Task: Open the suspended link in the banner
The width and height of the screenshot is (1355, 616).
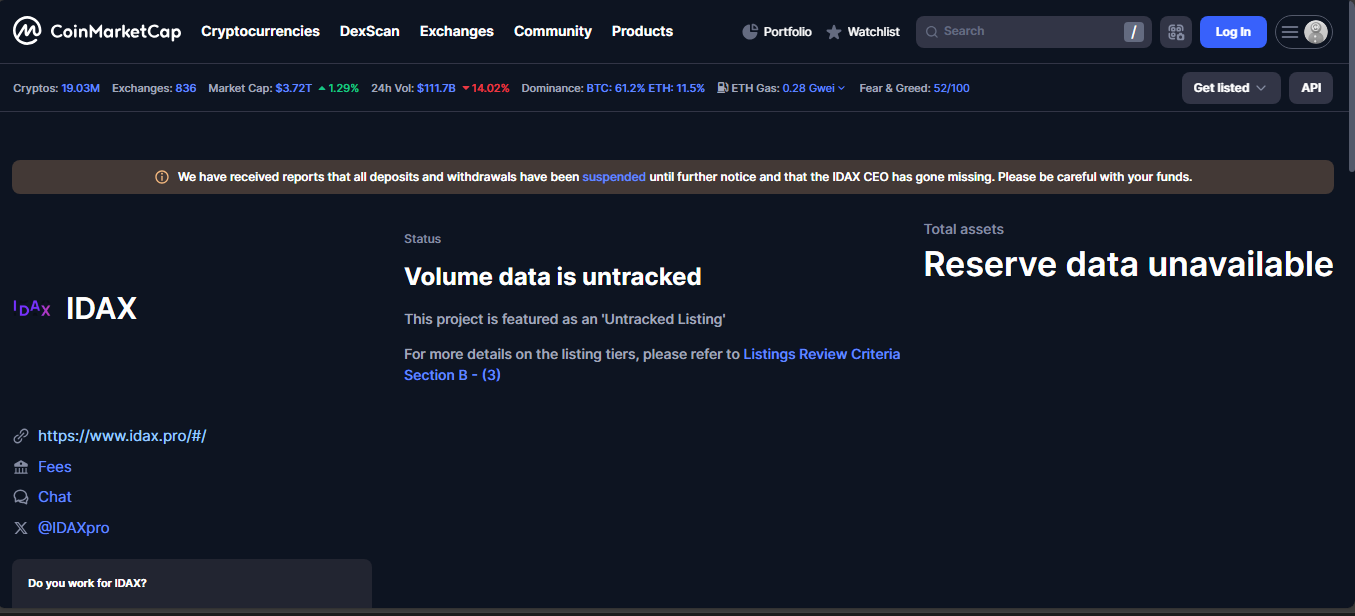Action: pos(614,177)
